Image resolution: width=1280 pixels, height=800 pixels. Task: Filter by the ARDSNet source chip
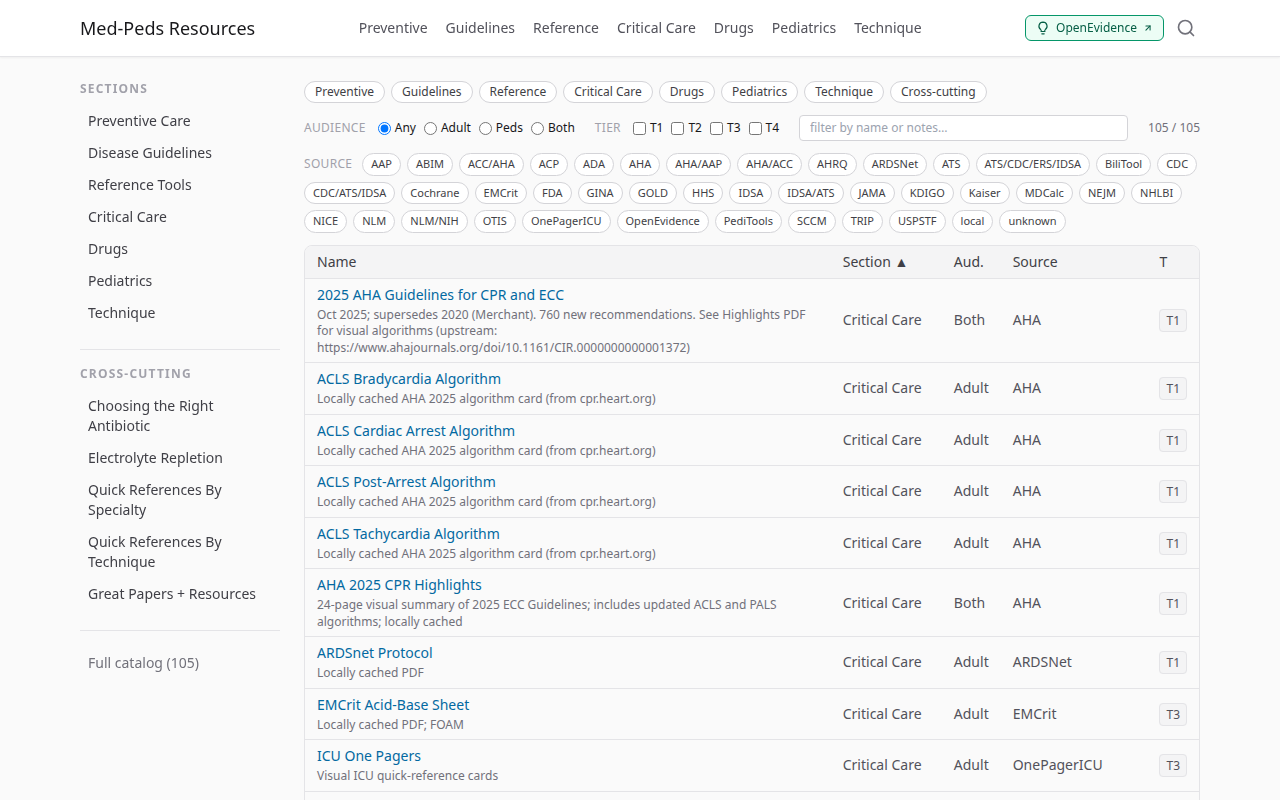pyautogui.click(x=895, y=165)
